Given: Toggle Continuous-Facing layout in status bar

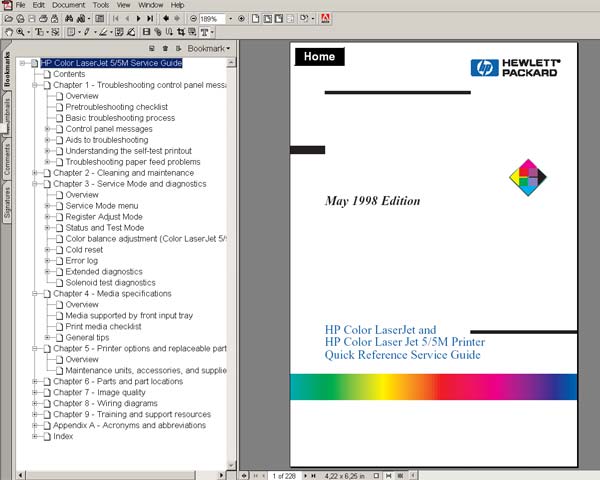Looking at the screenshot, I should [400, 476].
